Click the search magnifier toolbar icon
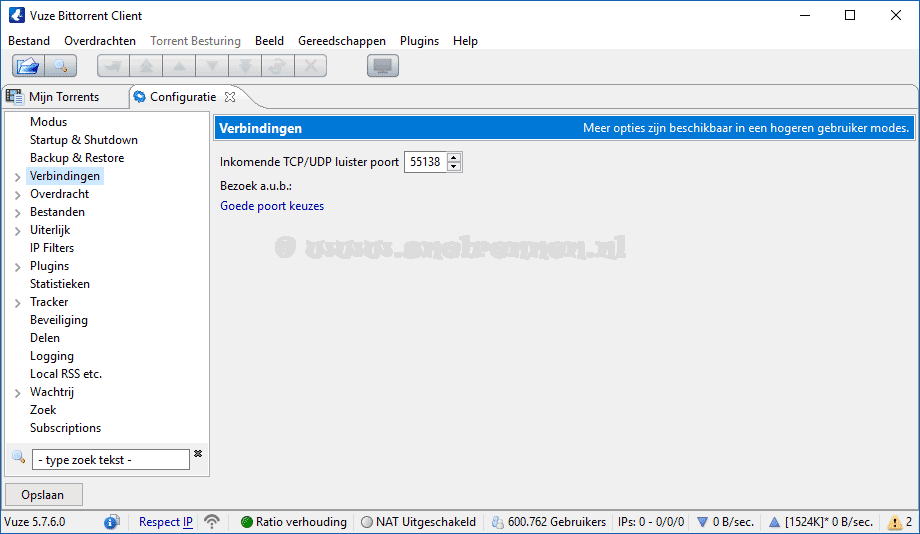 coord(60,66)
